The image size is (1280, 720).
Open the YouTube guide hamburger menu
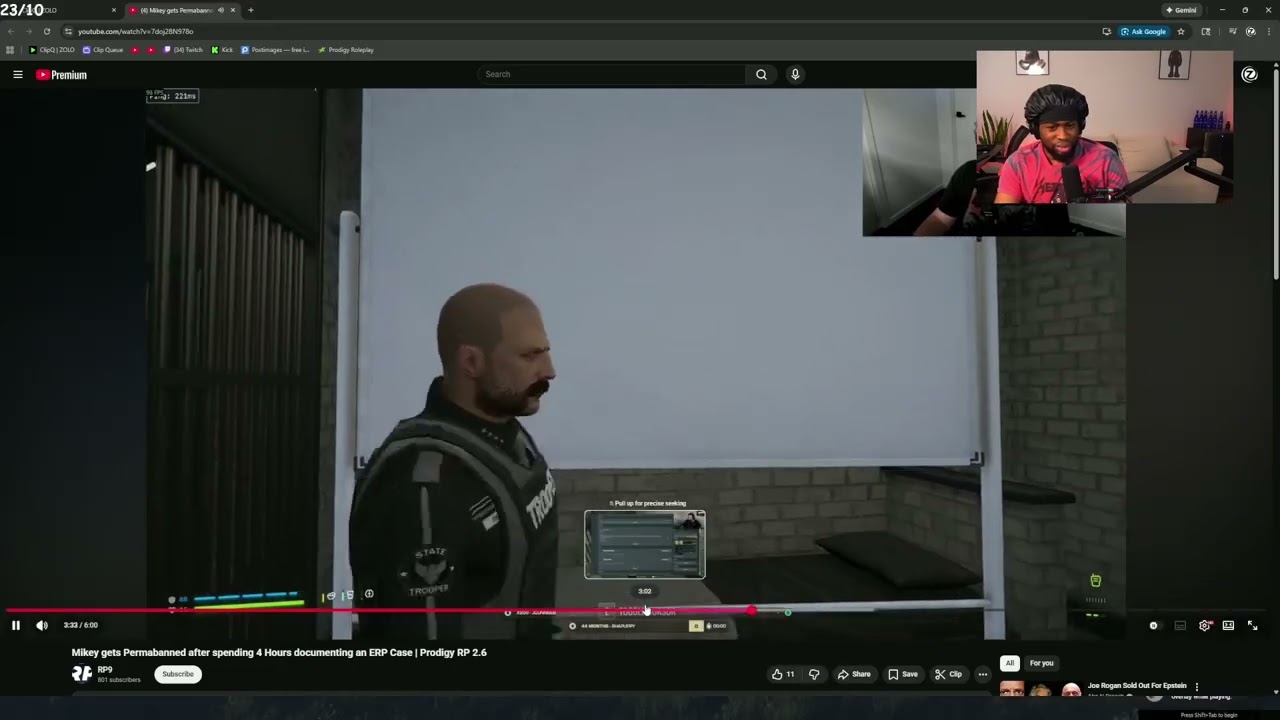[x=18, y=75]
